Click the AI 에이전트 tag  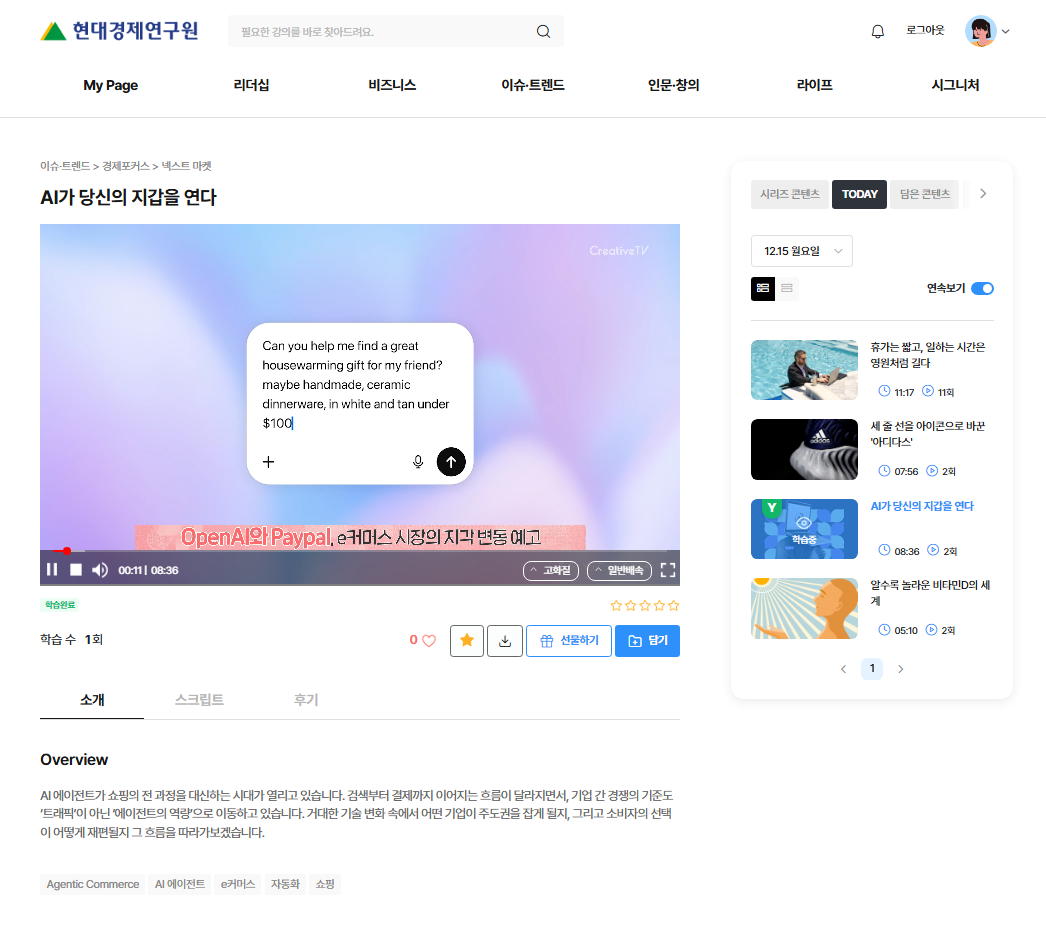pos(180,884)
